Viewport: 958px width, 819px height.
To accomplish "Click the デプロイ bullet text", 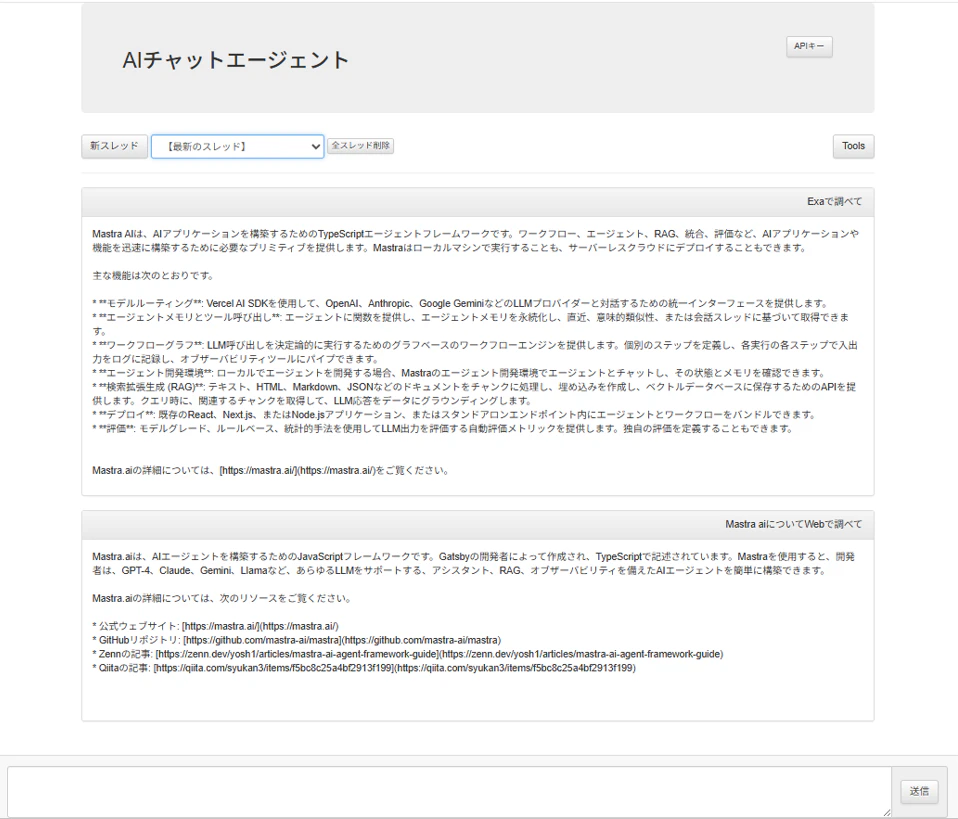I will coord(455,415).
